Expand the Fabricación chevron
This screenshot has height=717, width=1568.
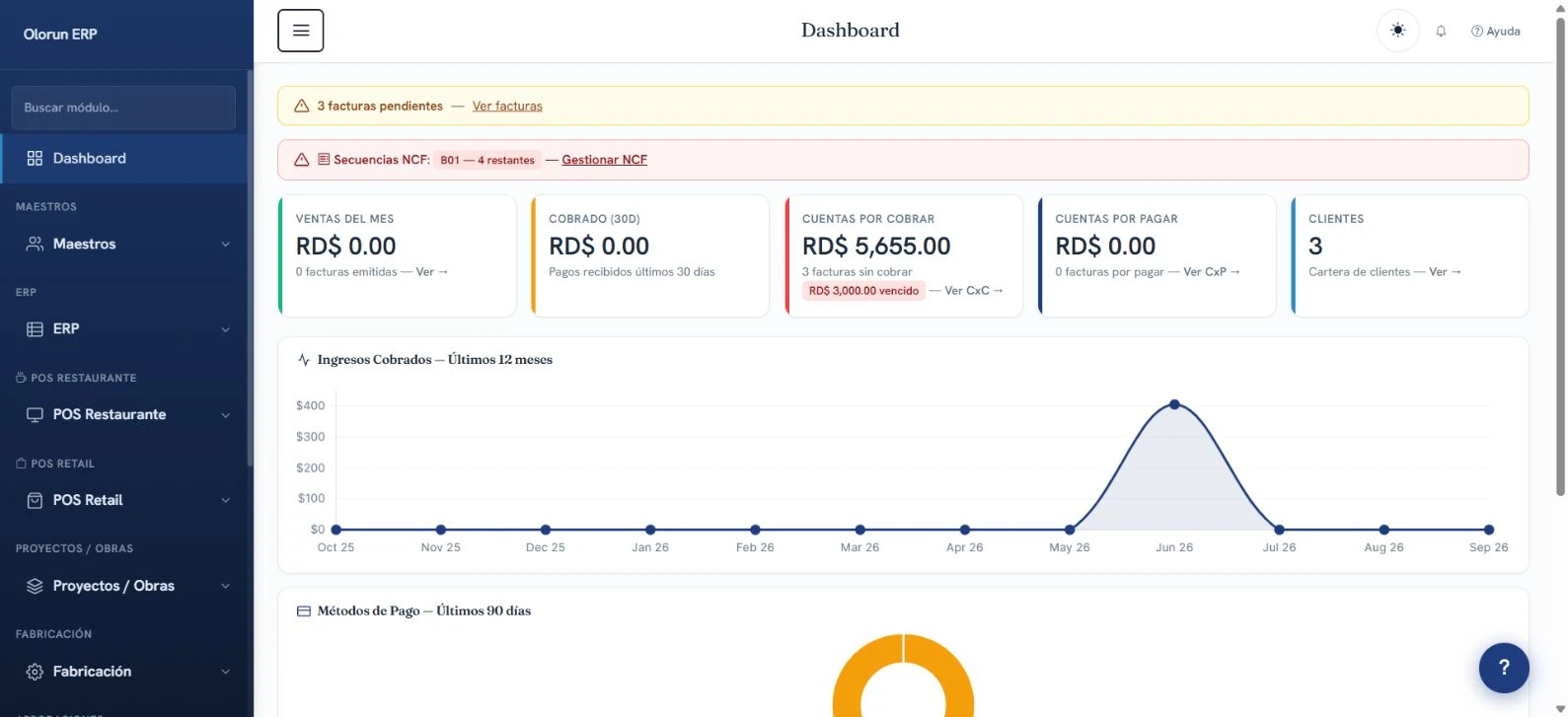[x=225, y=673]
